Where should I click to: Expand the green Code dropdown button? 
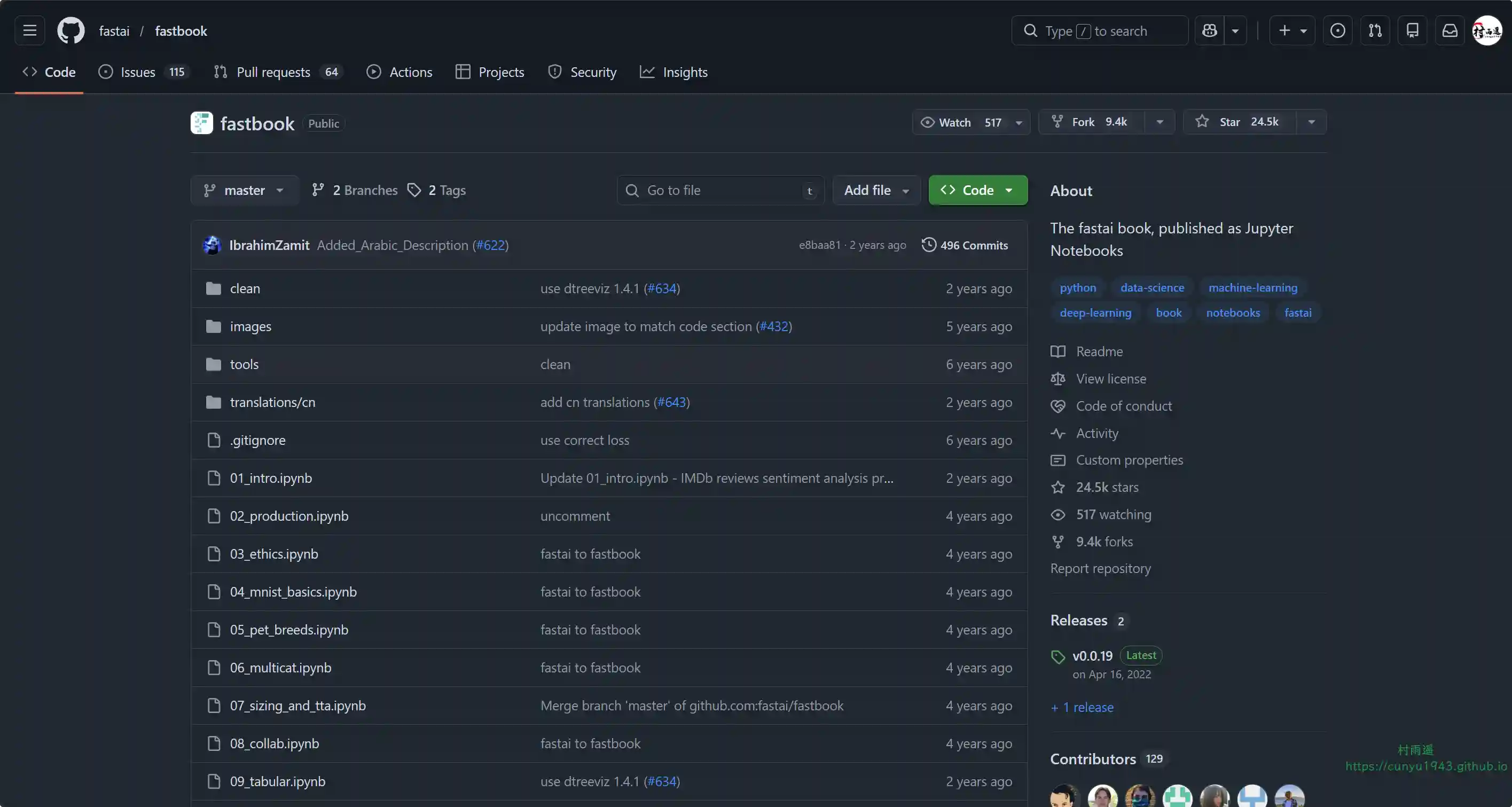click(978, 190)
